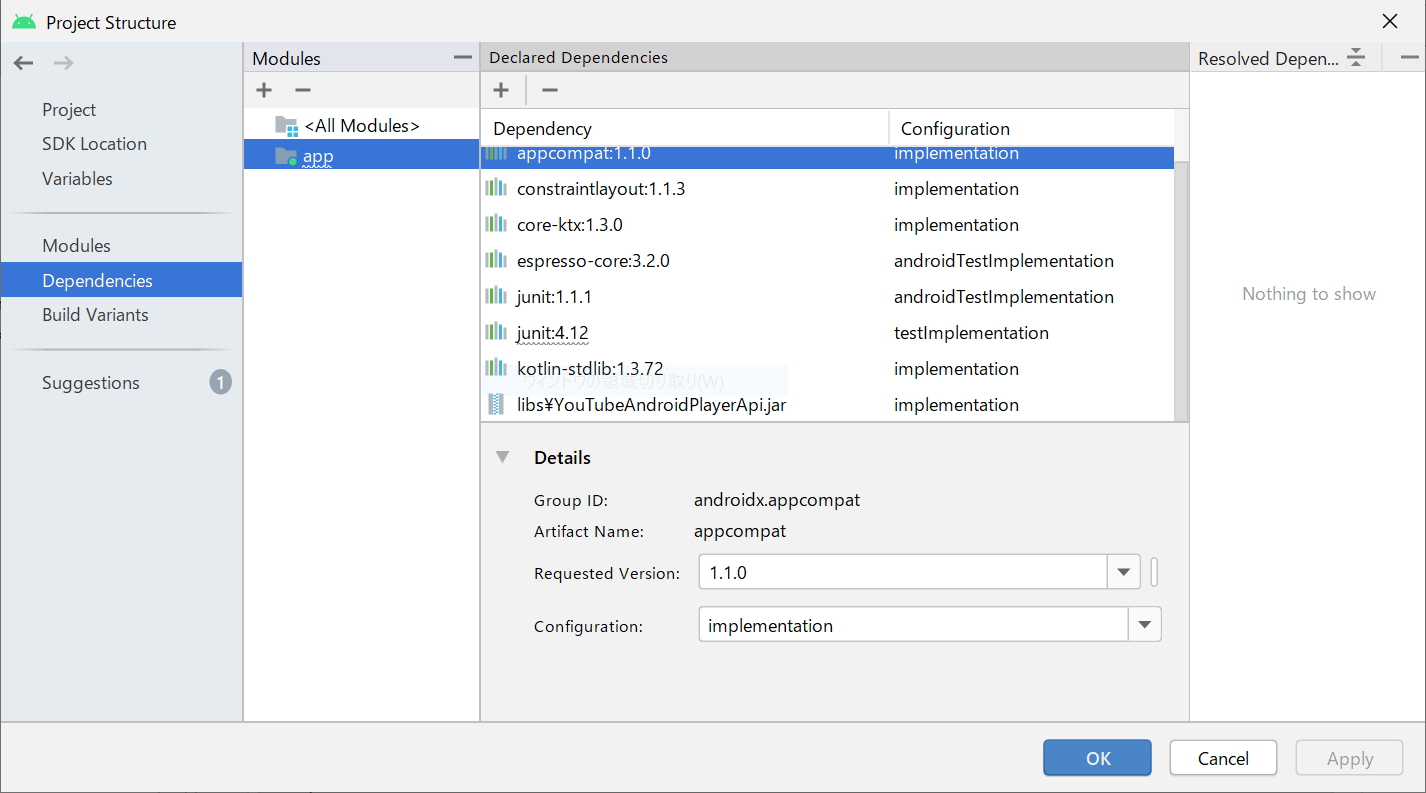Click androidTestImplementation cell of espresso-core
This screenshot has width=1426, height=793.
pos(1004,260)
